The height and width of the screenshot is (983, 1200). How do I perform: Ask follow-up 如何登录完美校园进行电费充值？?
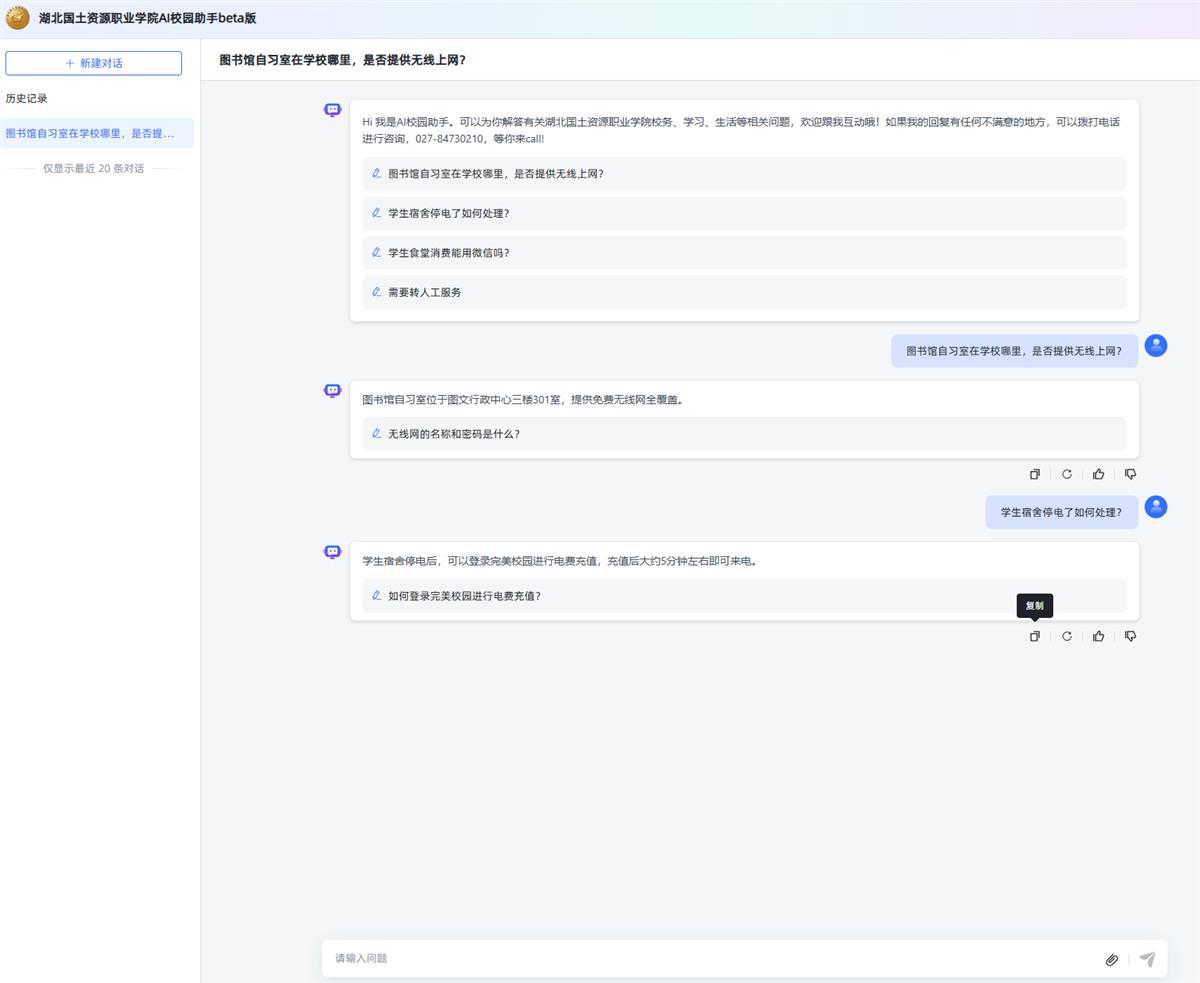(x=744, y=596)
